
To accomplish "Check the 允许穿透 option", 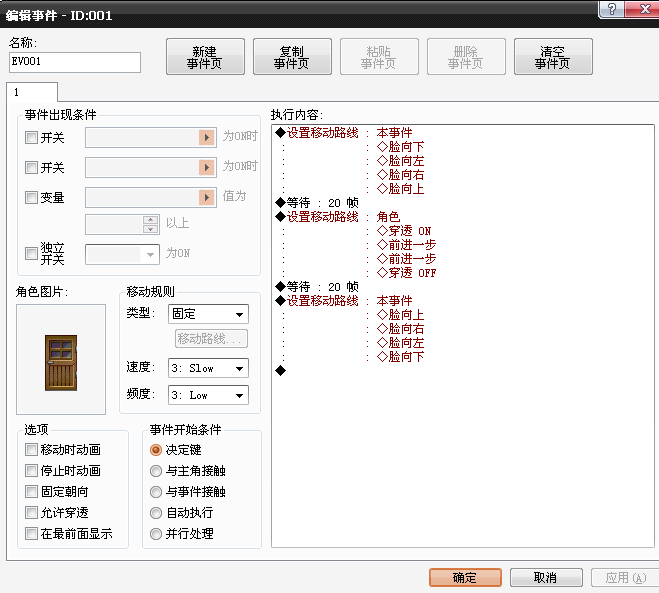I will point(31,513).
